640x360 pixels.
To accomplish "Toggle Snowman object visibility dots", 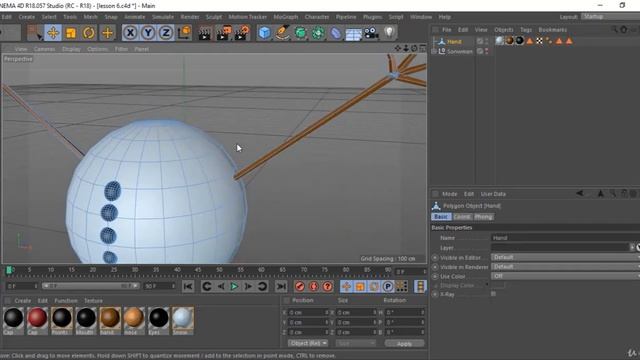I will click(x=487, y=51).
